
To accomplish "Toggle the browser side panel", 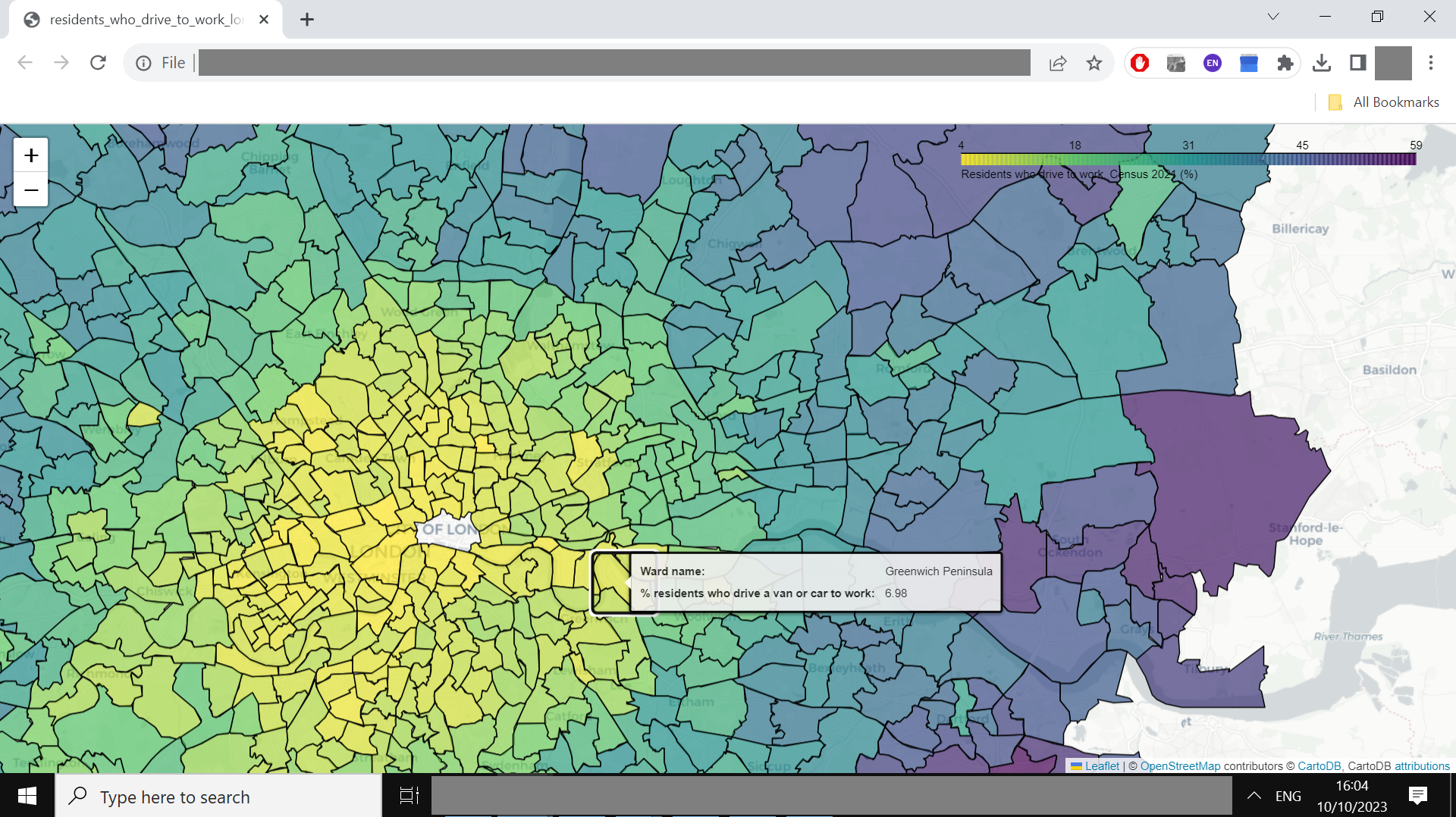I will point(1357,63).
